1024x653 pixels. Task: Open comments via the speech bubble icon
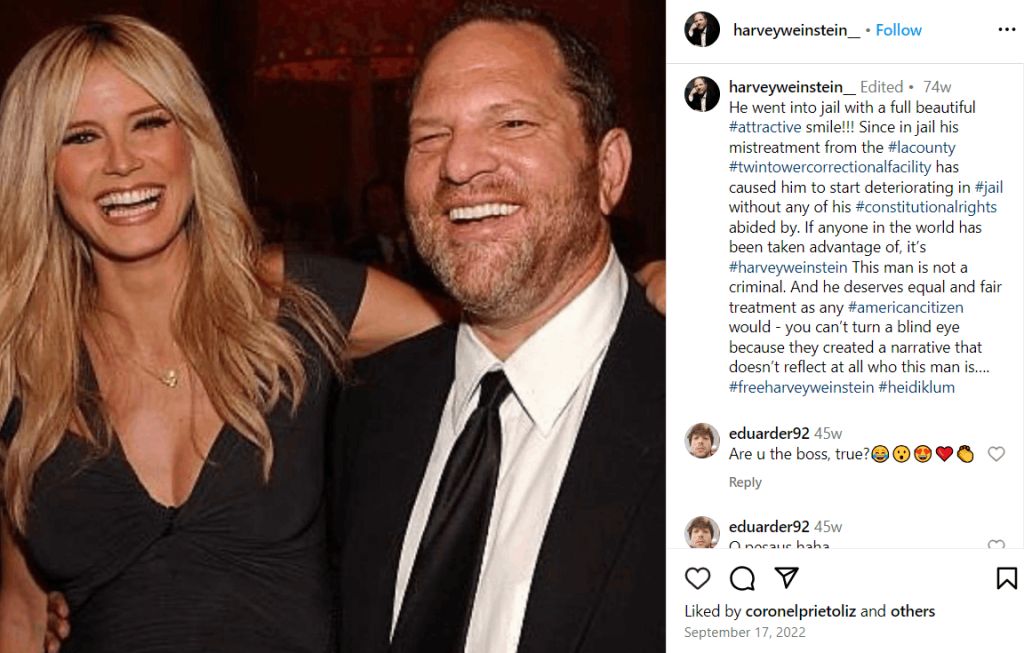(x=741, y=578)
